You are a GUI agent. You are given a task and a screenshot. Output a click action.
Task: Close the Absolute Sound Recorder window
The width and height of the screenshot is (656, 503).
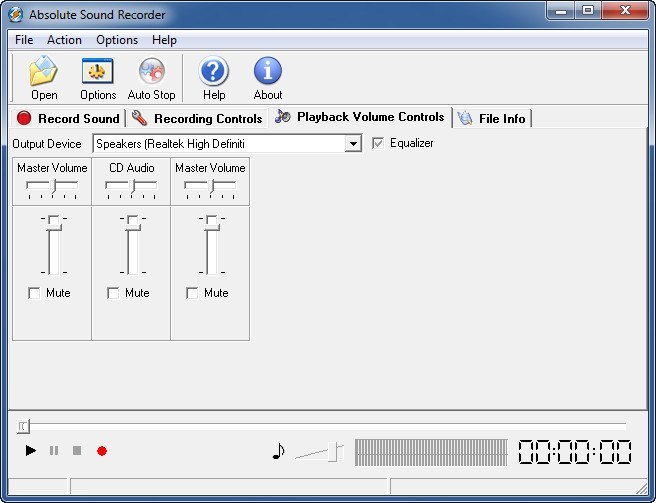pyautogui.click(x=625, y=10)
